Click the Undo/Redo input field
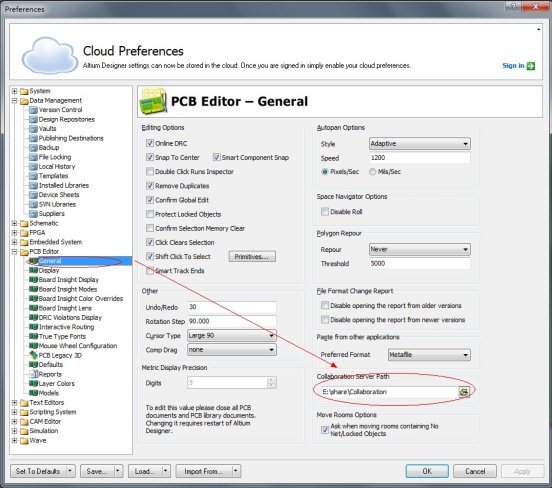The width and height of the screenshot is (552, 488). 232,307
